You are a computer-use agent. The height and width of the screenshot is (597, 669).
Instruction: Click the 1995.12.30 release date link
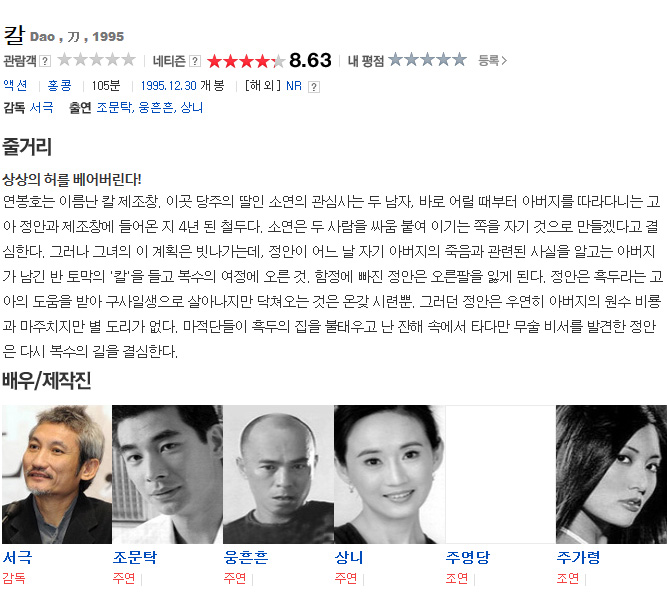point(169,86)
